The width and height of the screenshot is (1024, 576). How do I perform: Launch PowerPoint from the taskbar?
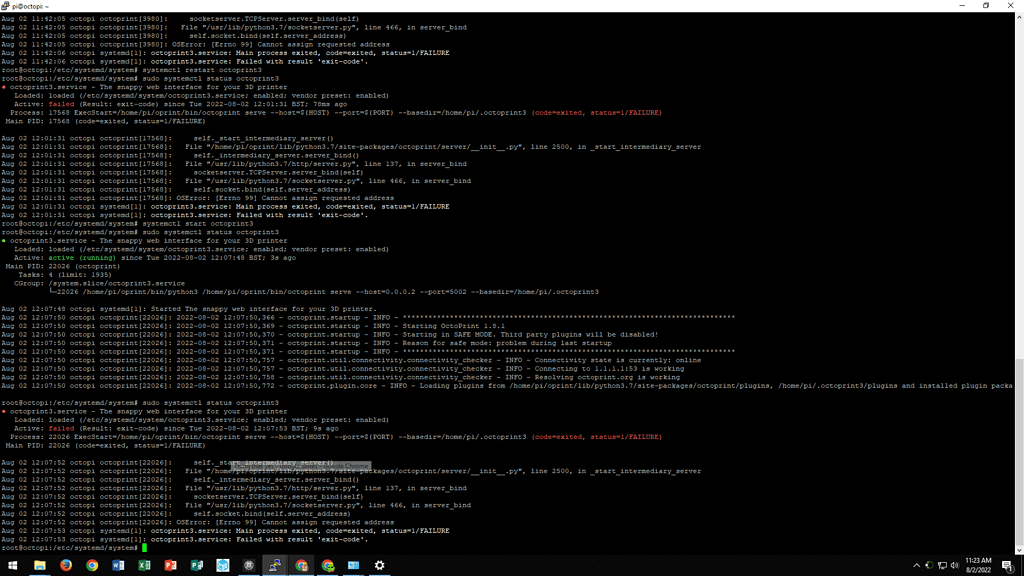(170, 565)
